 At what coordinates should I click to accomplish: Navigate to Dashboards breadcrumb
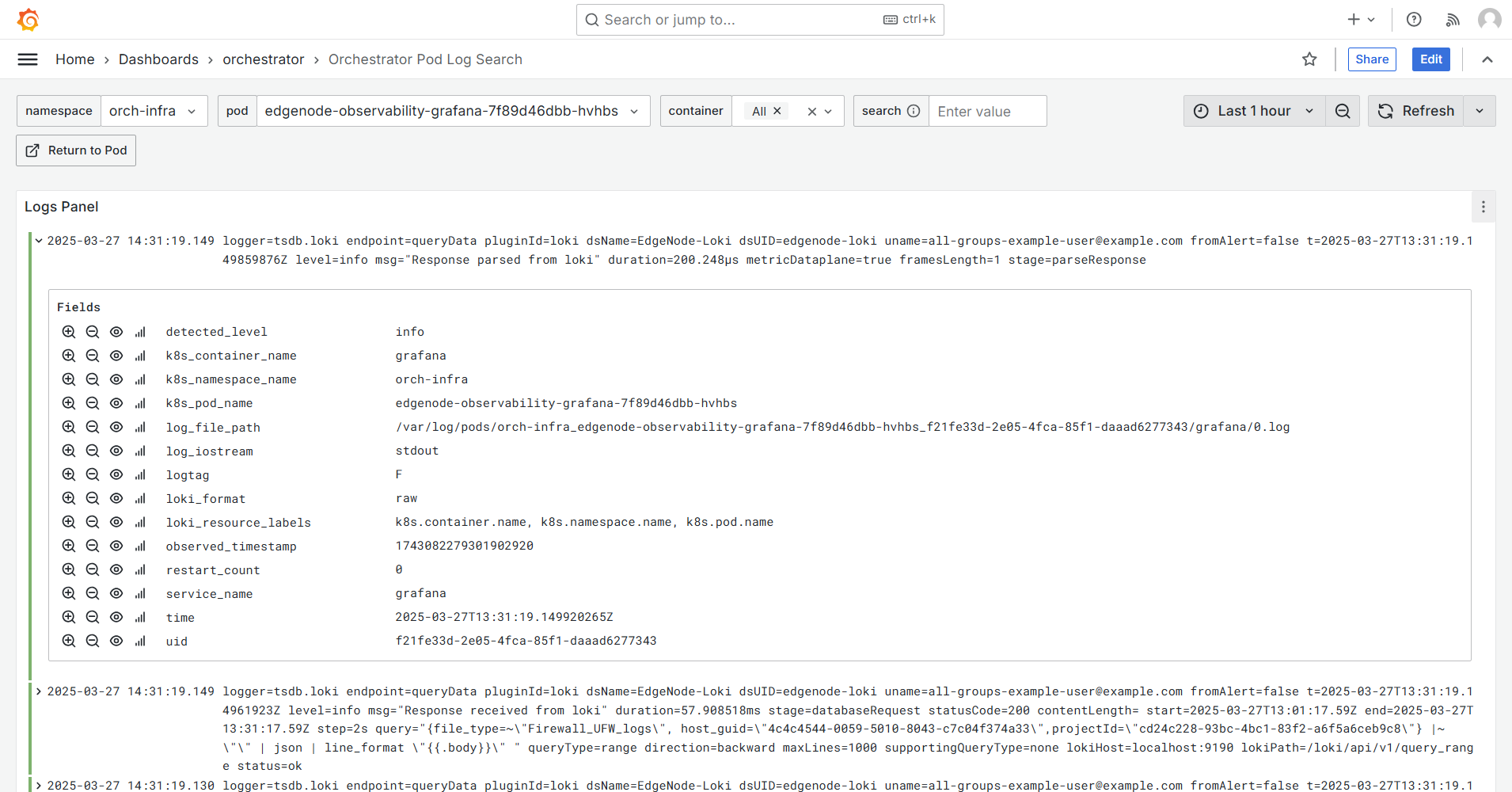point(158,59)
